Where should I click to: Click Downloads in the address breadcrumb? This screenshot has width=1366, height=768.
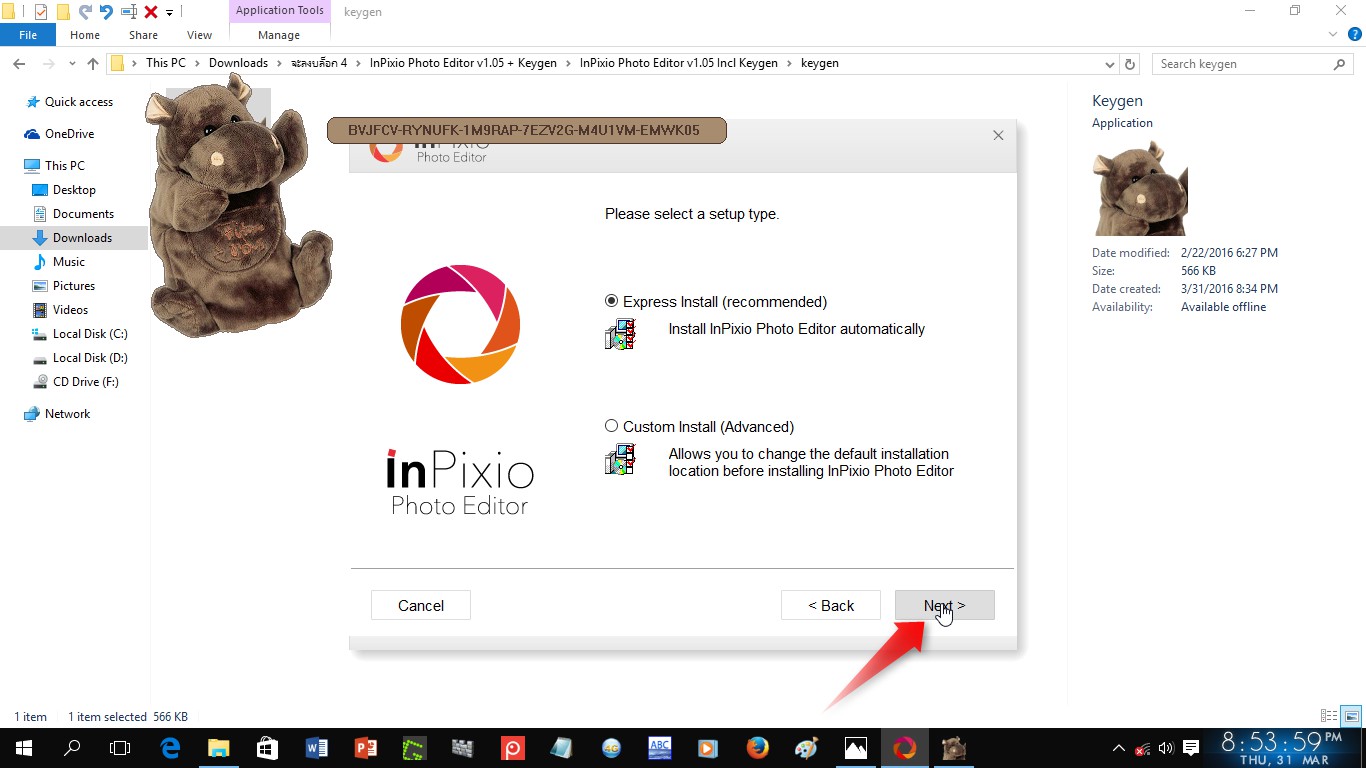coord(238,63)
